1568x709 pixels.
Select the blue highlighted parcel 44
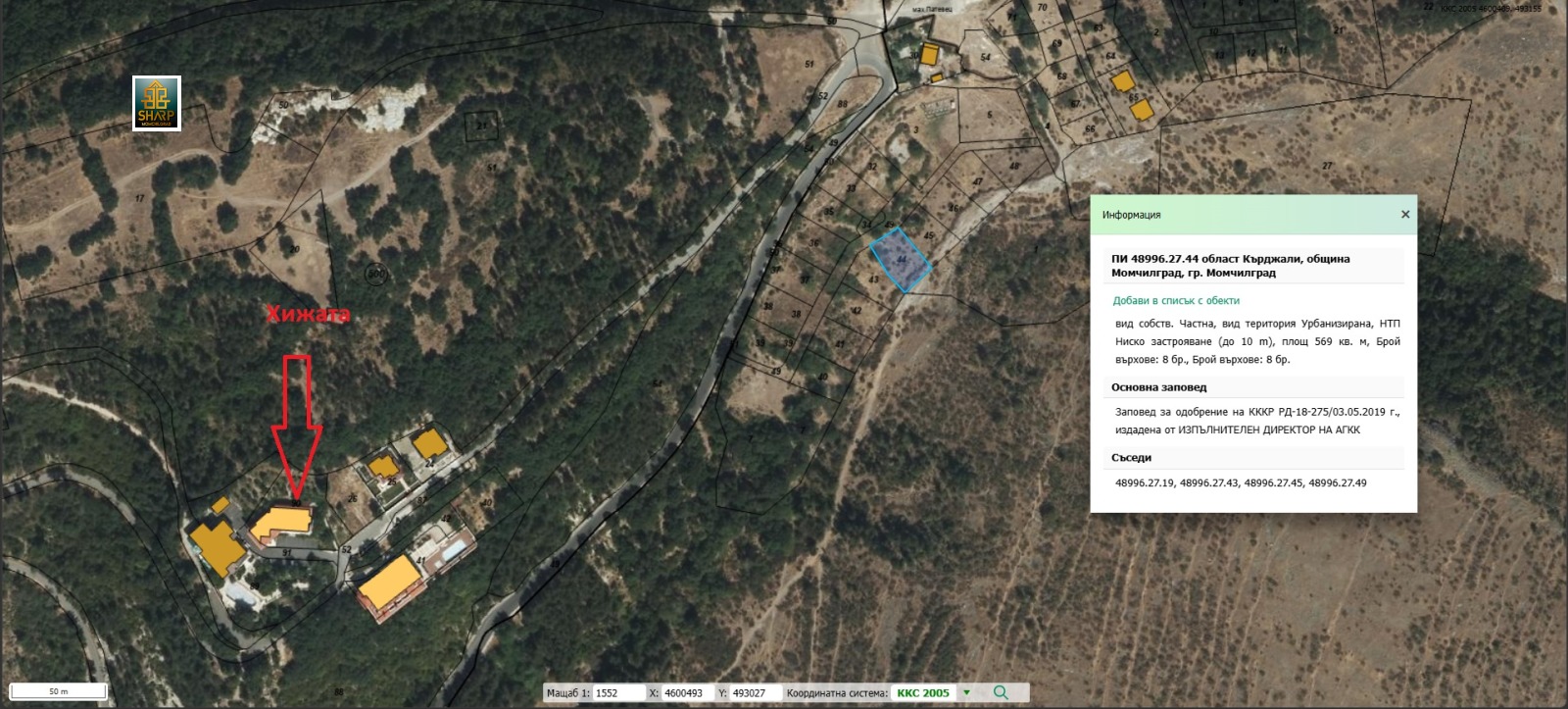[902, 260]
